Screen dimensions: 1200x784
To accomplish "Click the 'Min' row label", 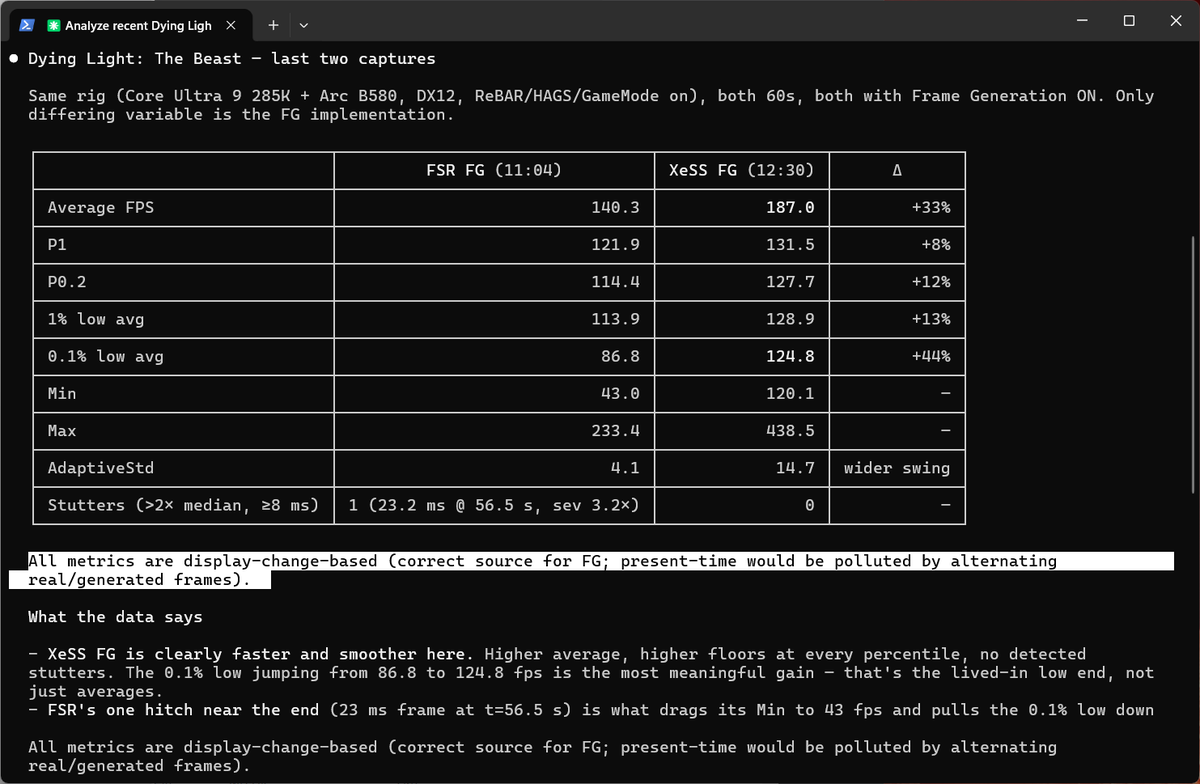I will click(62, 393).
